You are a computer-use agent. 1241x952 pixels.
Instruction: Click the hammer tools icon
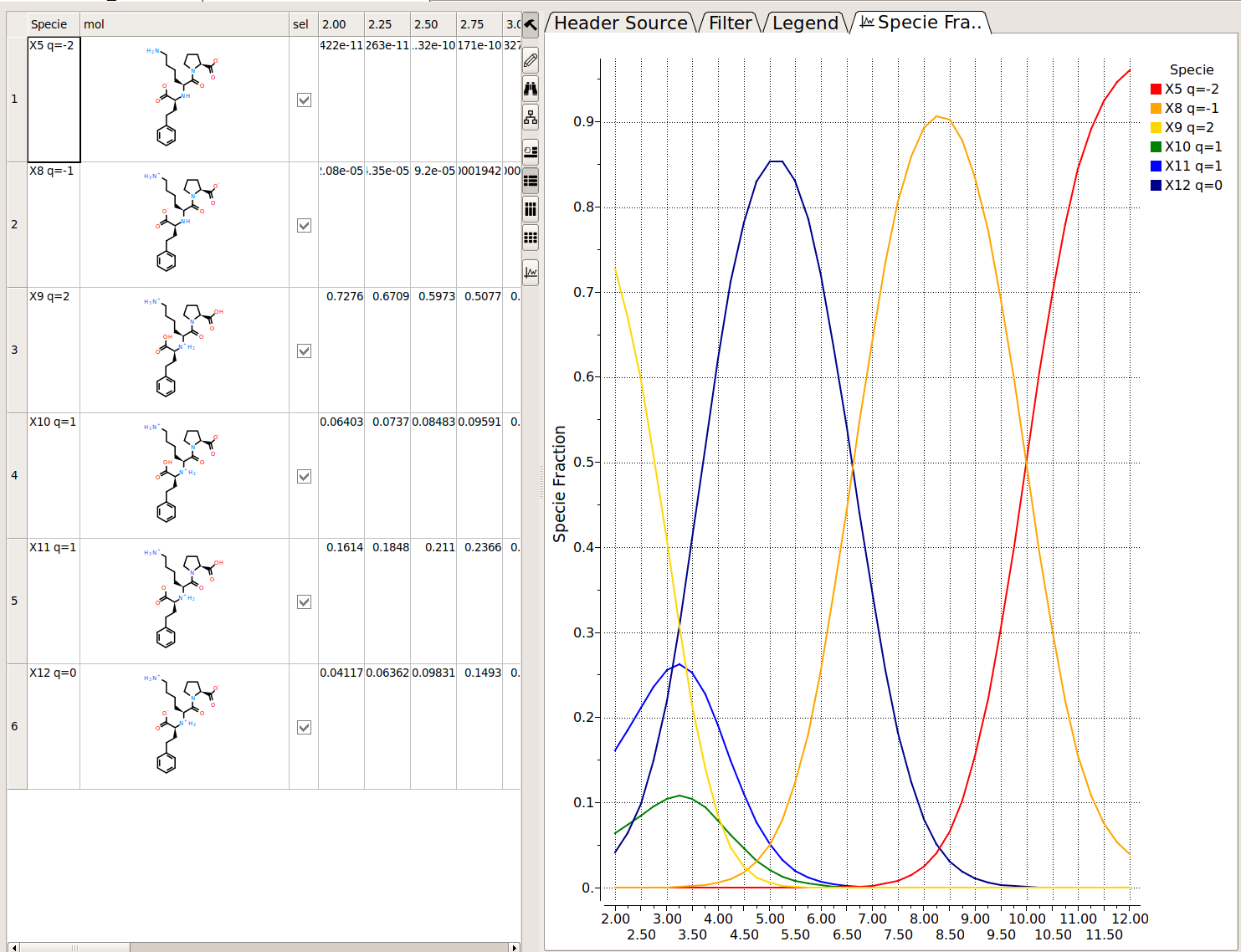click(x=531, y=24)
